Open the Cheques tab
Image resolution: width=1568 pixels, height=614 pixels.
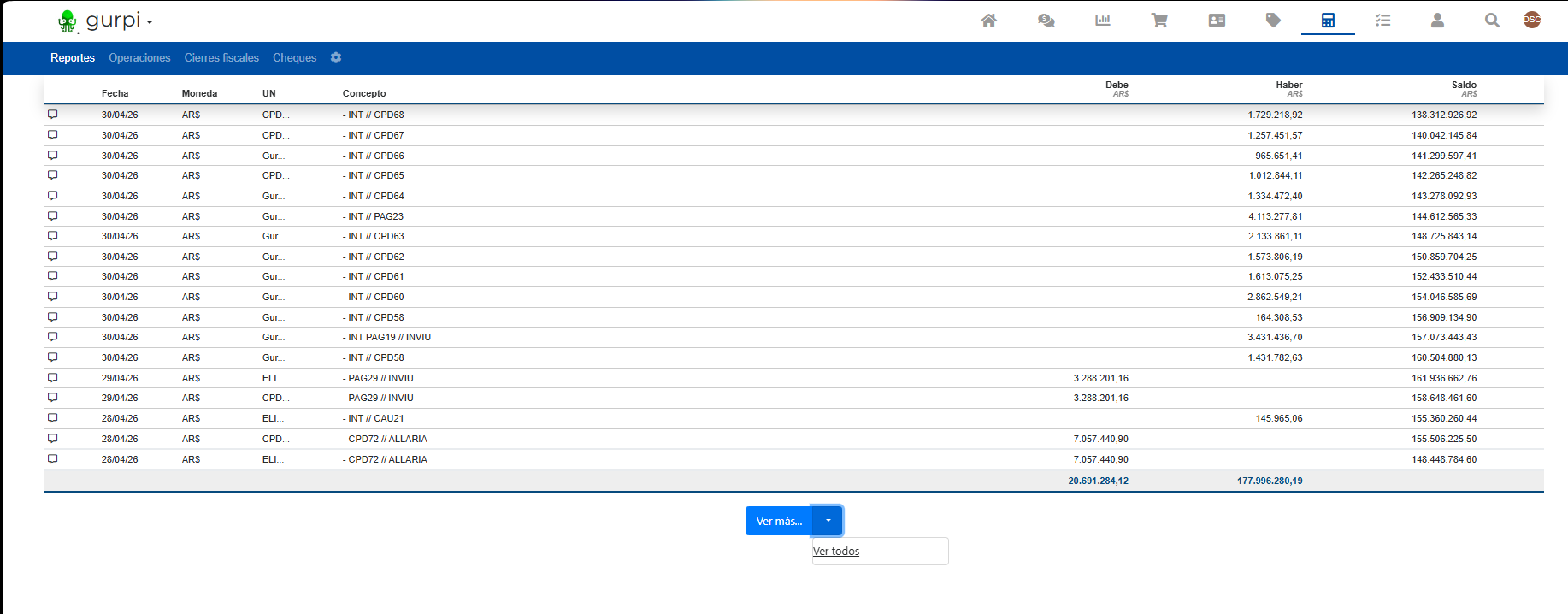click(294, 57)
